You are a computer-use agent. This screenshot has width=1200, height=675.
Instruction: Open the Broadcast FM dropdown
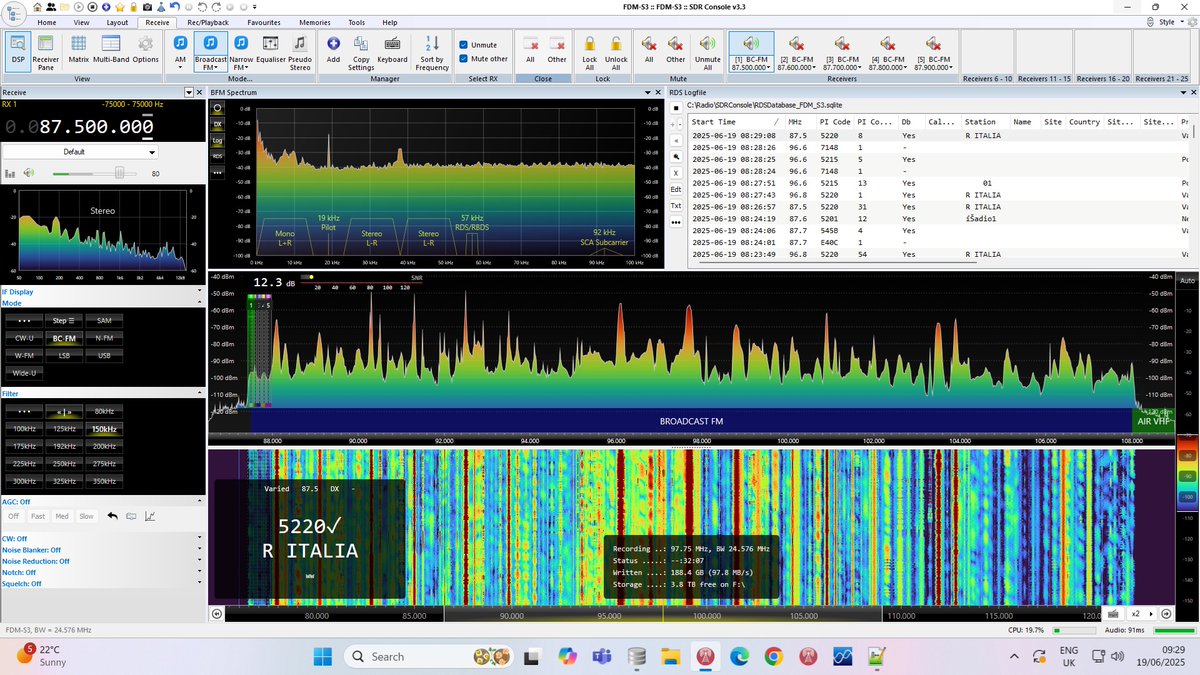tap(210, 50)
